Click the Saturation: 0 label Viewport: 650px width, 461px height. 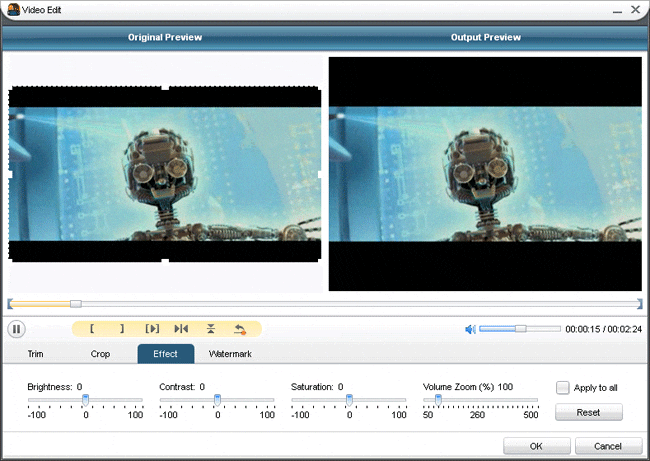coord(317,387)
